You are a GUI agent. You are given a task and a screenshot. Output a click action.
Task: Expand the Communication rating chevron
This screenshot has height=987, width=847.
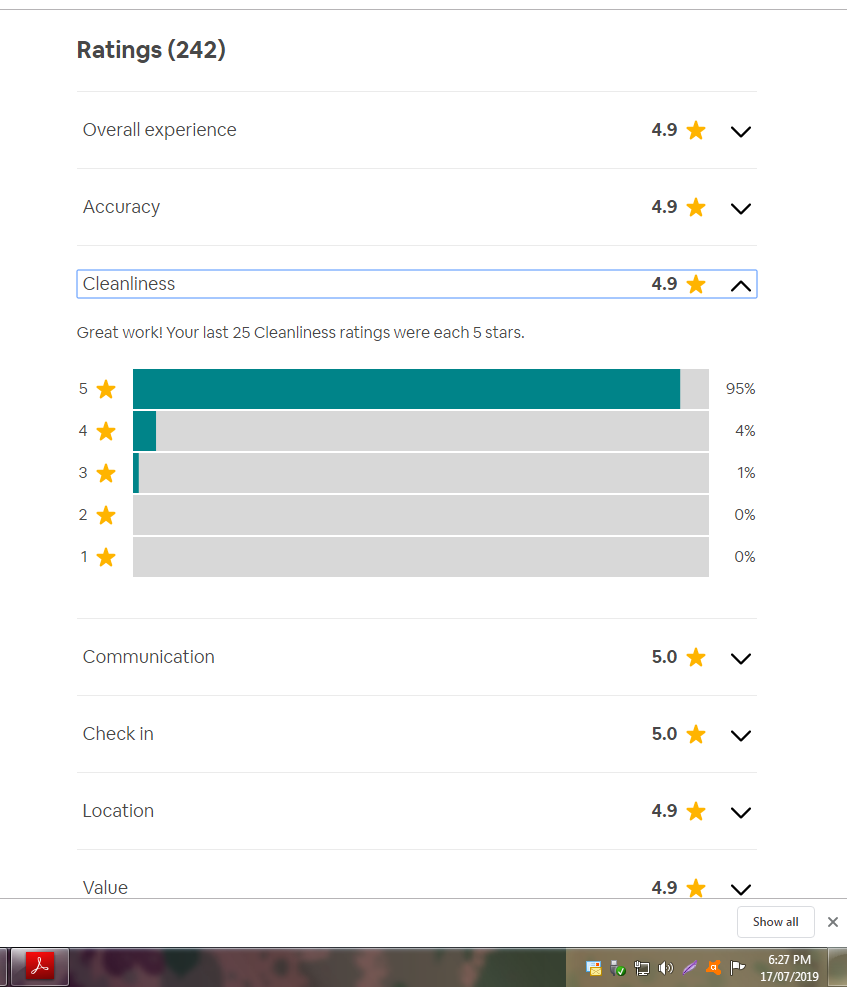740,658
